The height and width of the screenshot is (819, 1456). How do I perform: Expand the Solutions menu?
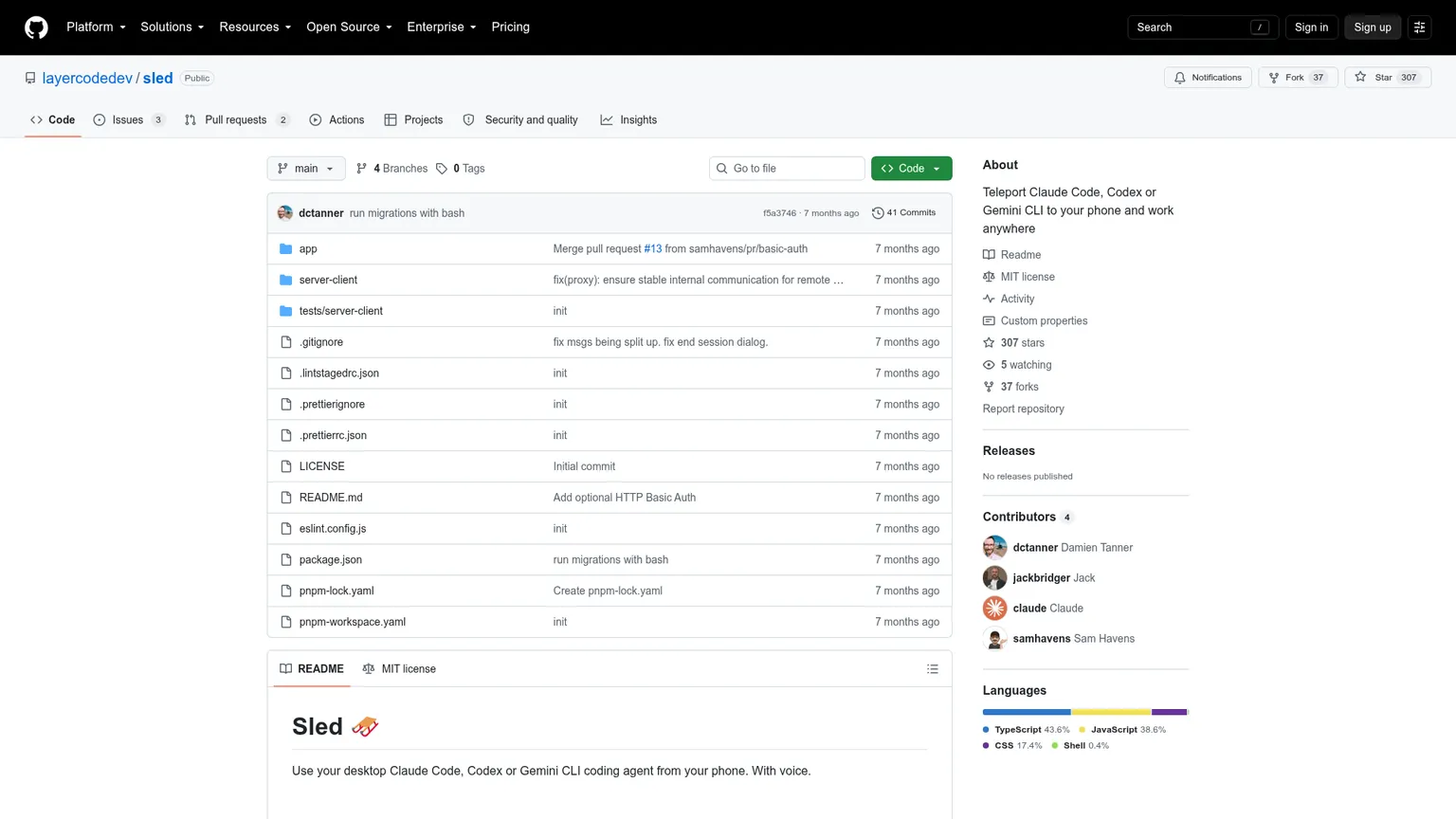(x=173, y=27)
